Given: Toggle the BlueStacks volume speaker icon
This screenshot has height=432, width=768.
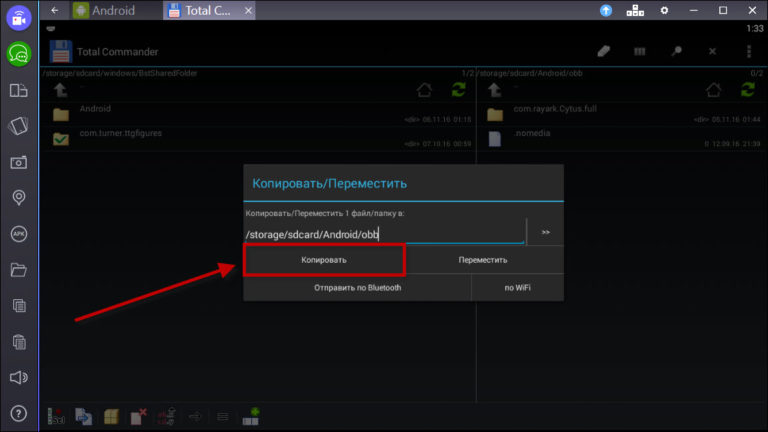Looking at the screenshot, I should [x=18, y=377].
